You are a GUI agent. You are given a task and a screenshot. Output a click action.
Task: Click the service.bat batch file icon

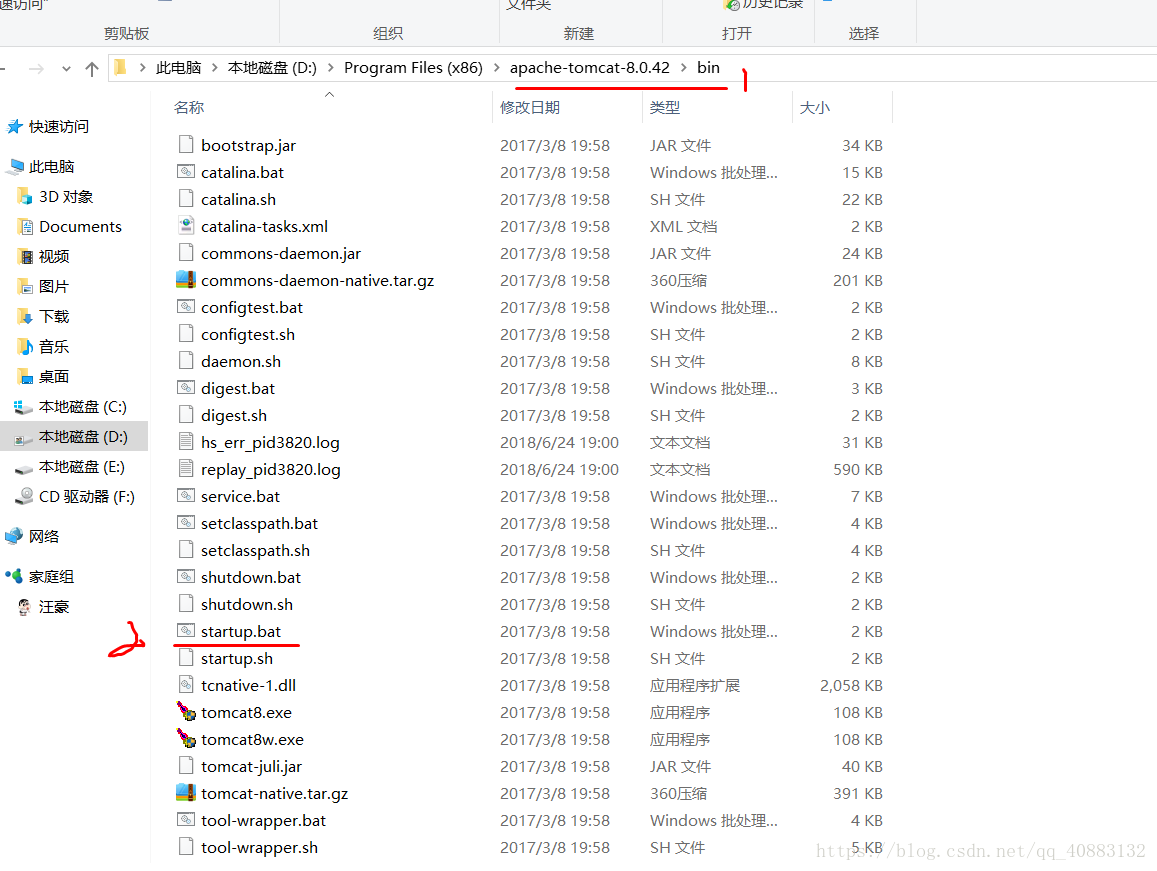click(186, 496)
